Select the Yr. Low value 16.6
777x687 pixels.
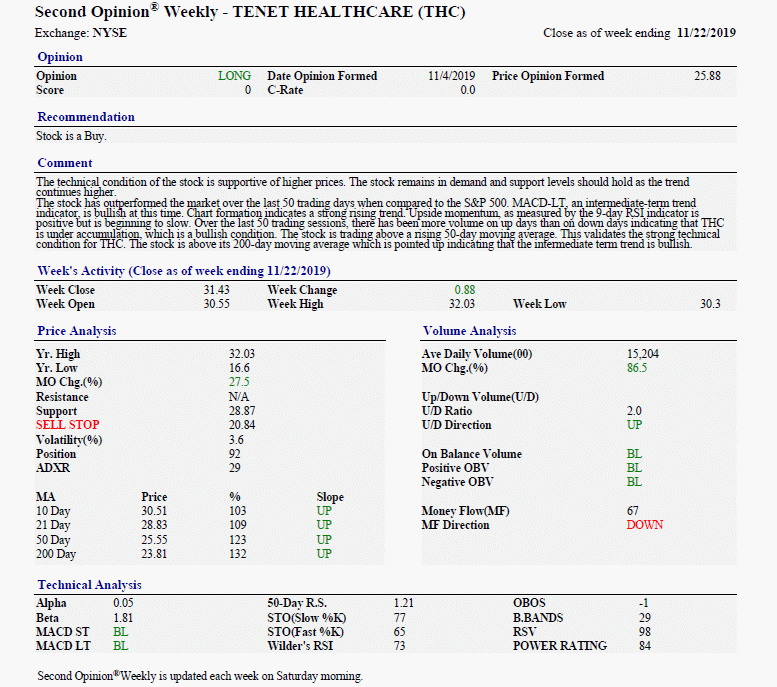pyautogui.click(x=239, y=368)
